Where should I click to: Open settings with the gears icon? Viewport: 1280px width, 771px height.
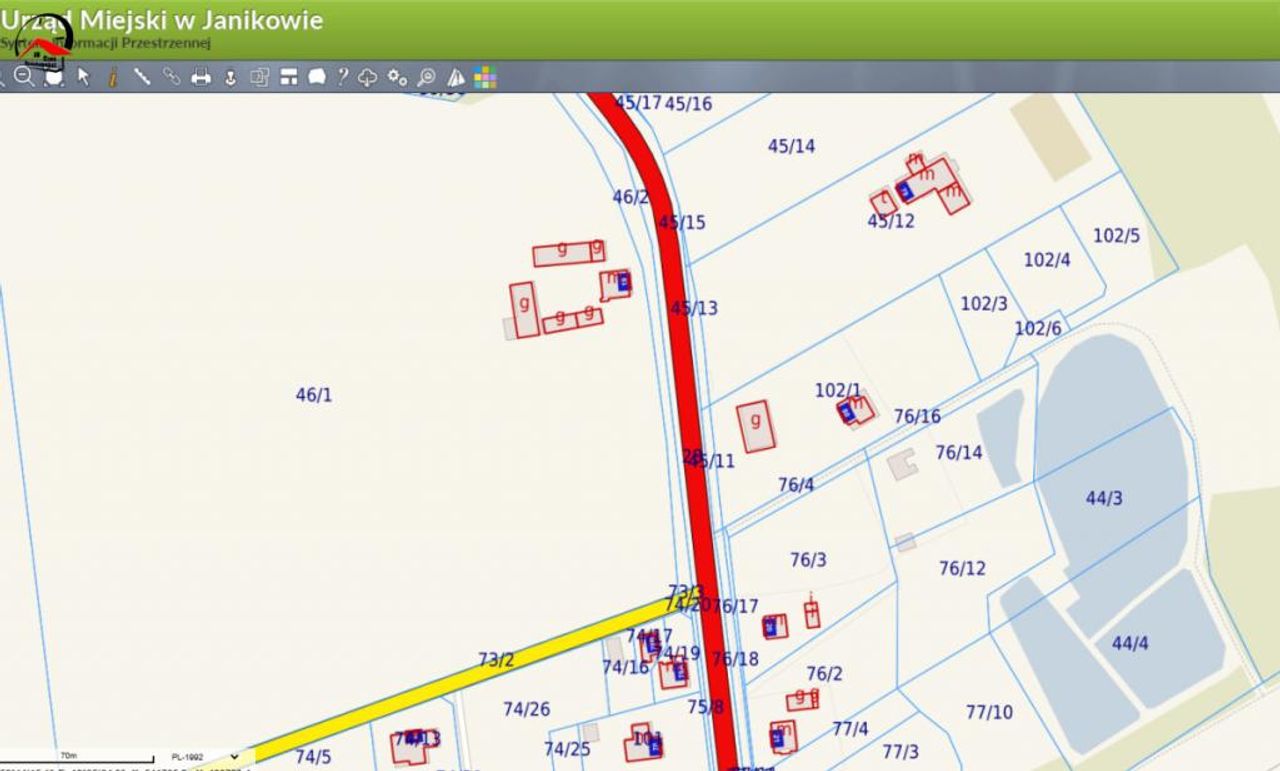[x=397, y=77]
